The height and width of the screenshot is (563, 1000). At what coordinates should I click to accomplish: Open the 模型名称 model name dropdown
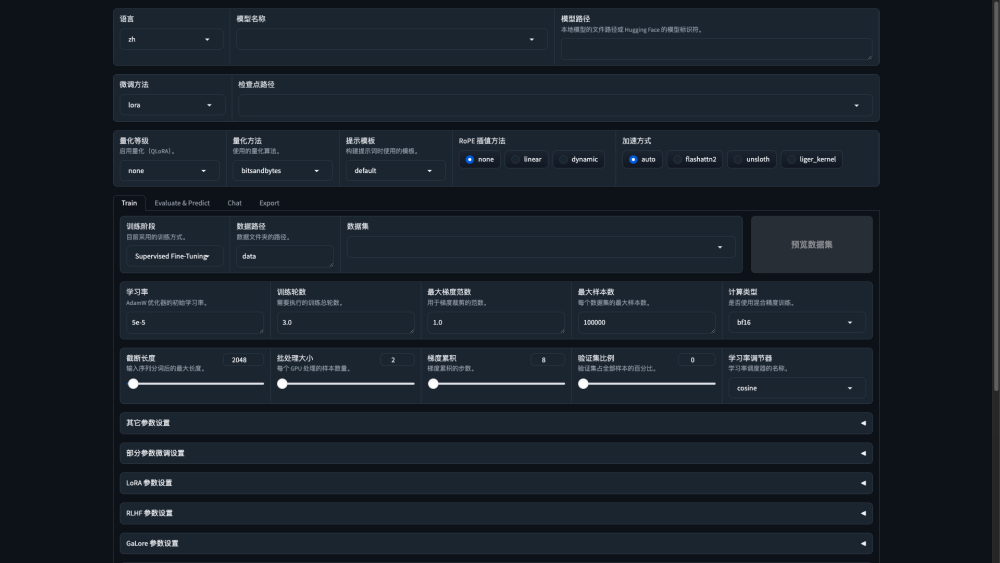click(391, 39)
